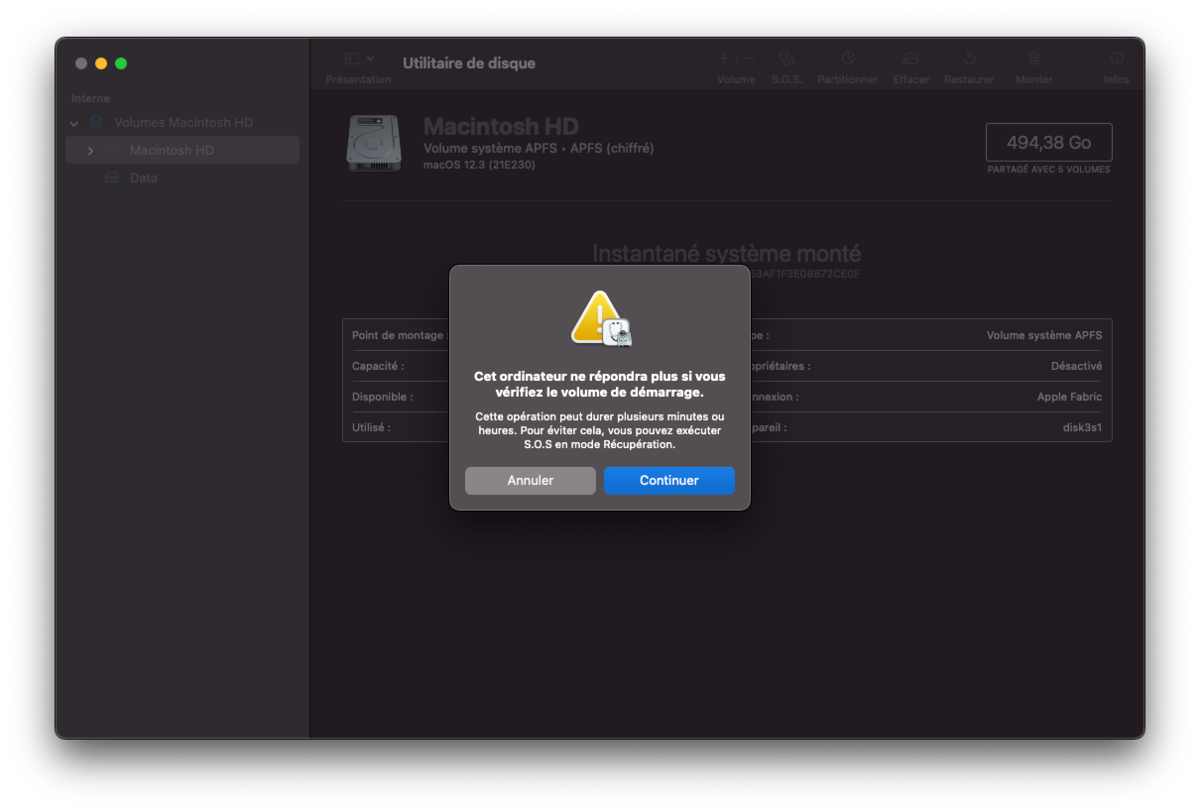Click the red close window button

point(81,63)
